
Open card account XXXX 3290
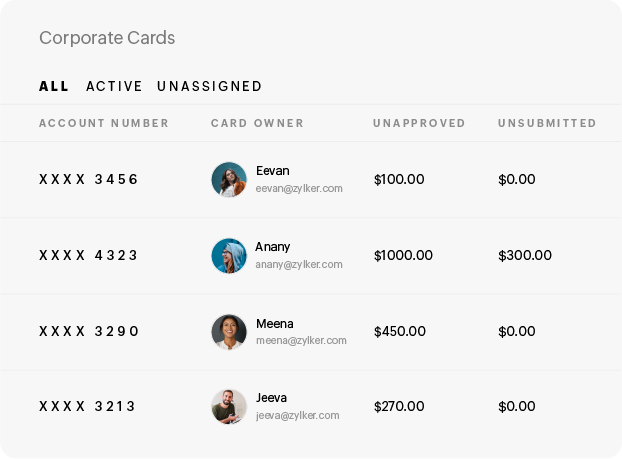pyautogui.click(x=88, y=331)
